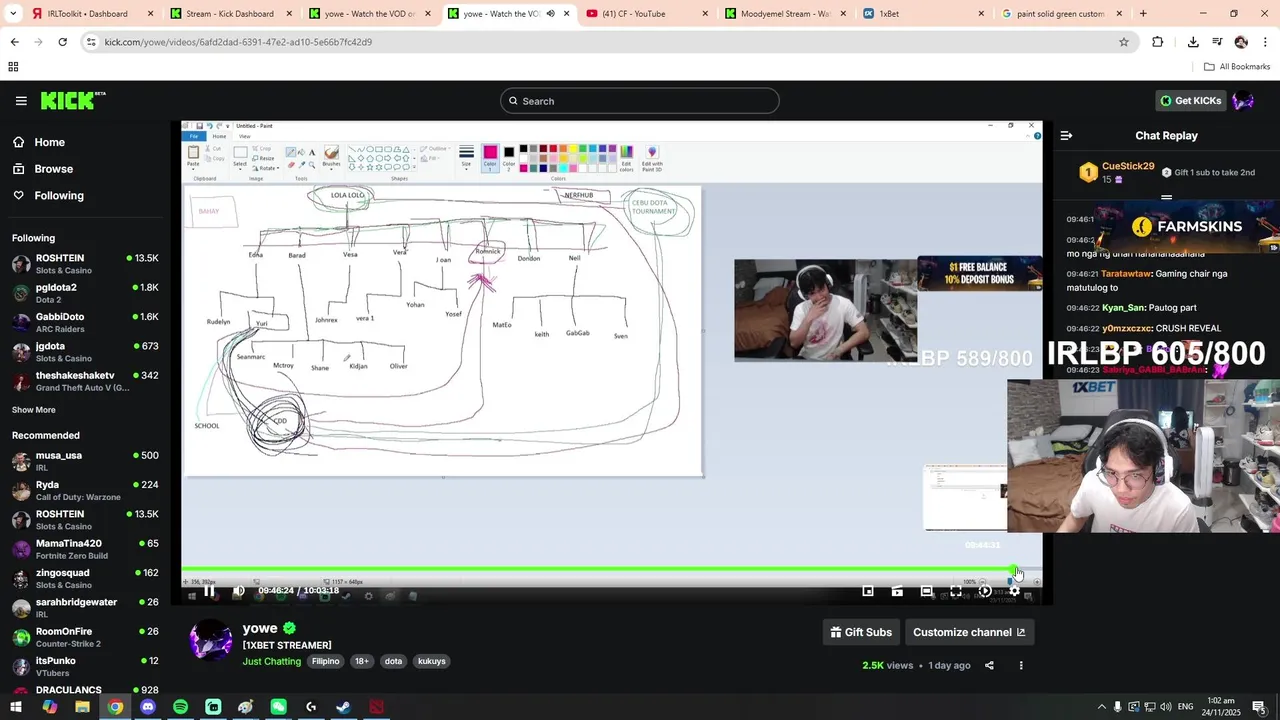Reload the current page
This screenshot has height=720, width=1280.
[x=62, y=42]
